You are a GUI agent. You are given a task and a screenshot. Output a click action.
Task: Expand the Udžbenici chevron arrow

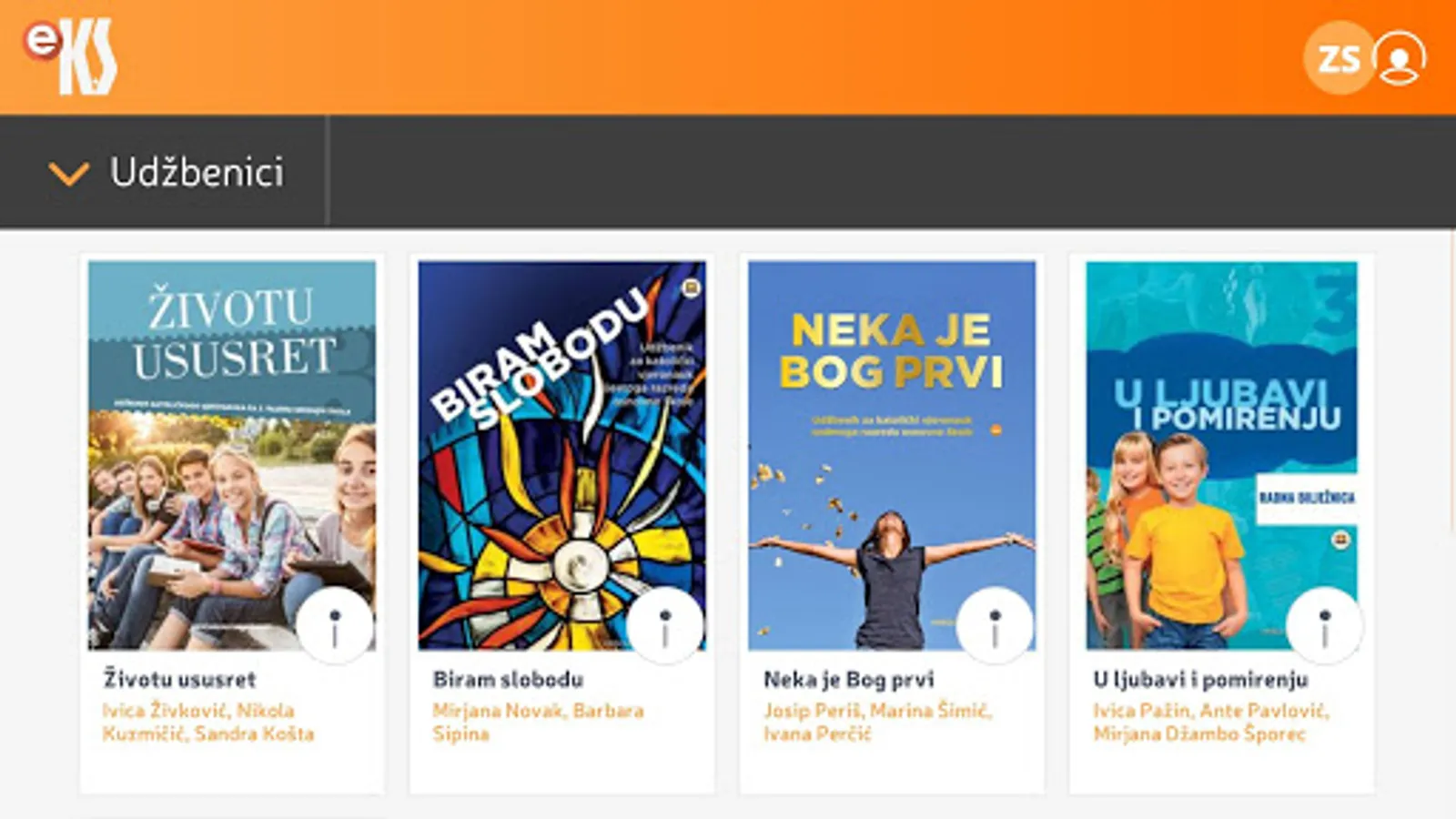pos(69,173)
